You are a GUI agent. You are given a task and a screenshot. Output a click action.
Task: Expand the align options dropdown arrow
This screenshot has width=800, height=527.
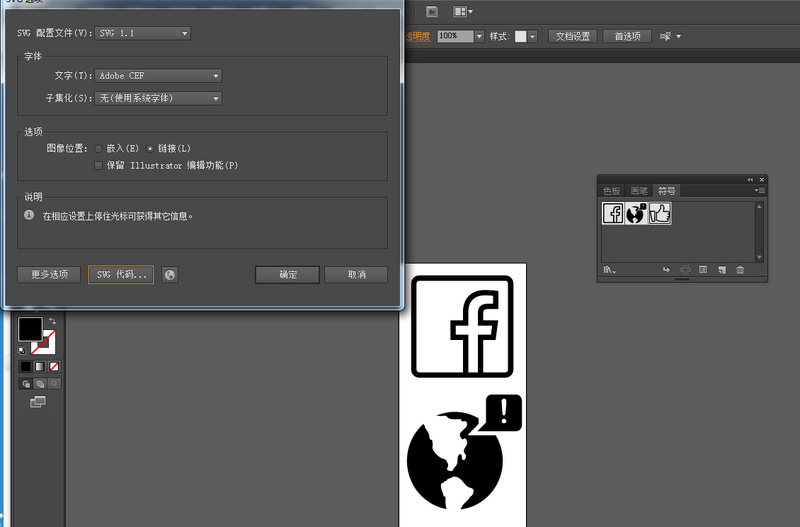coord(679,36)
